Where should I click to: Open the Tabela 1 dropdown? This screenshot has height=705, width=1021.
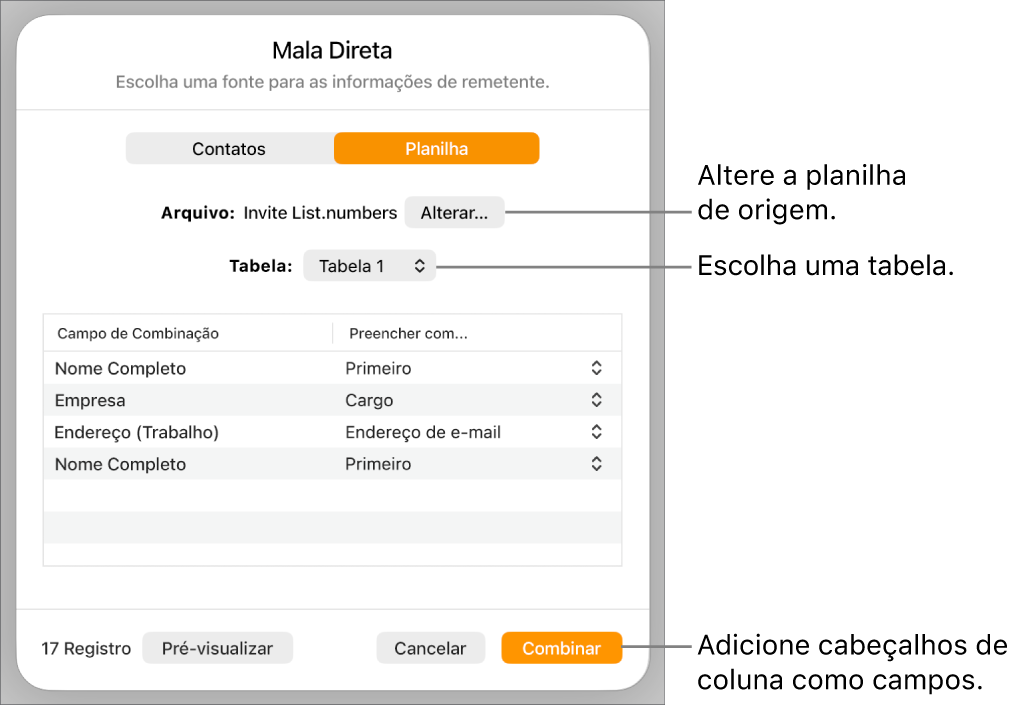click(x=369, y=266)
